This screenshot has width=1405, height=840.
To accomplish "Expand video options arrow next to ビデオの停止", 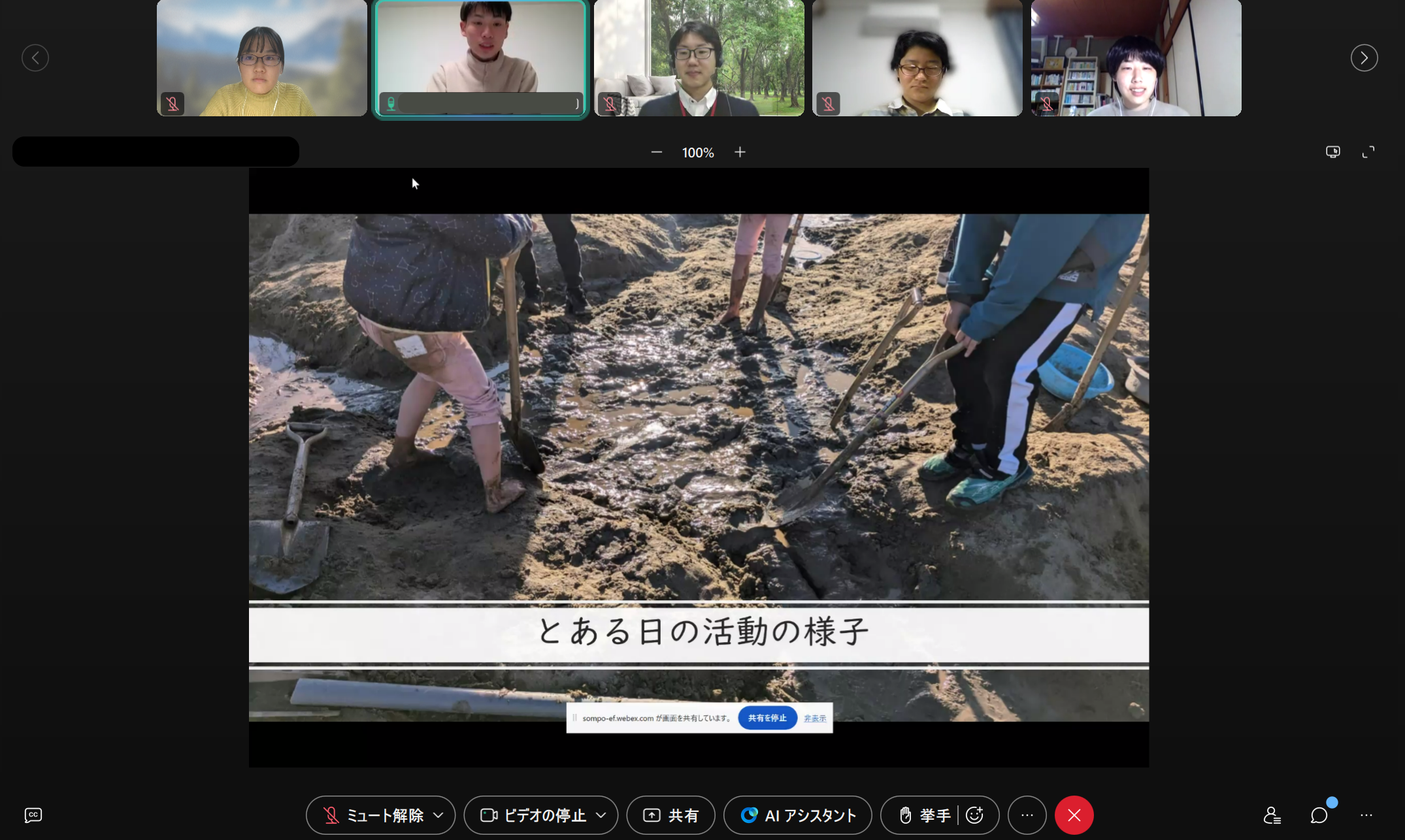I will click(x=601, y=815).
